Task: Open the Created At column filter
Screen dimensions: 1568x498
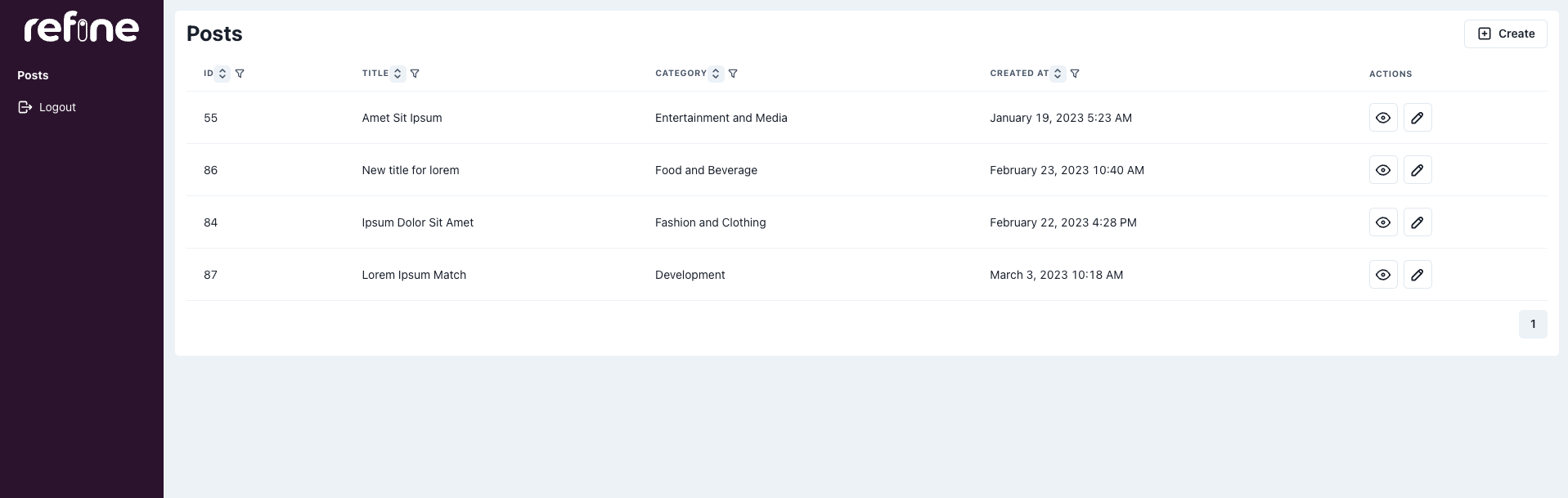Action: tap(1075, 74)
